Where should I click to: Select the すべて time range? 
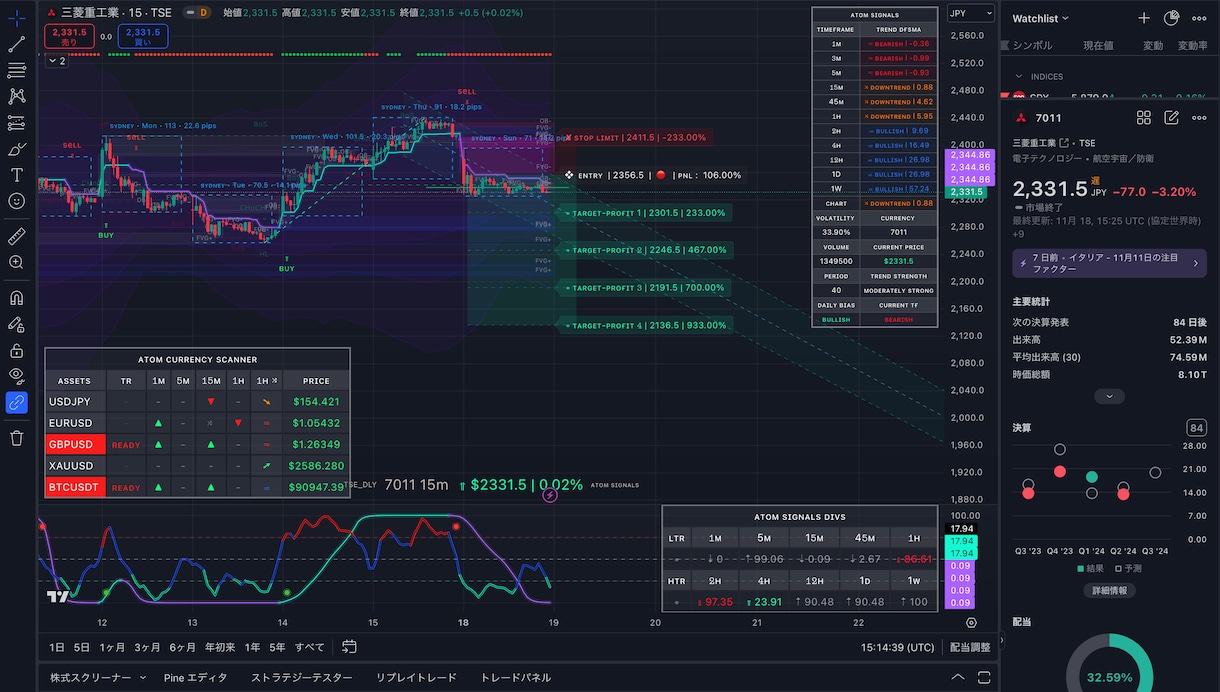click(x=309, y=647)
